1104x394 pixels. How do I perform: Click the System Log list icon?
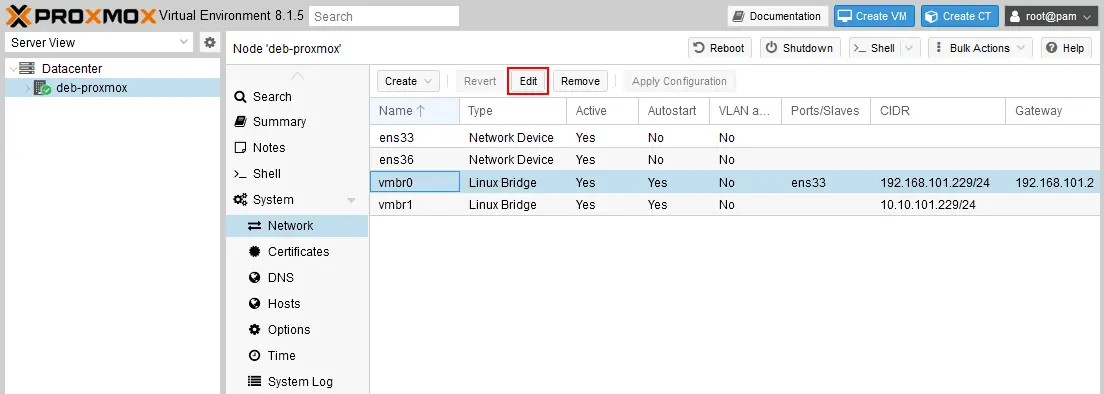(255, 382)
